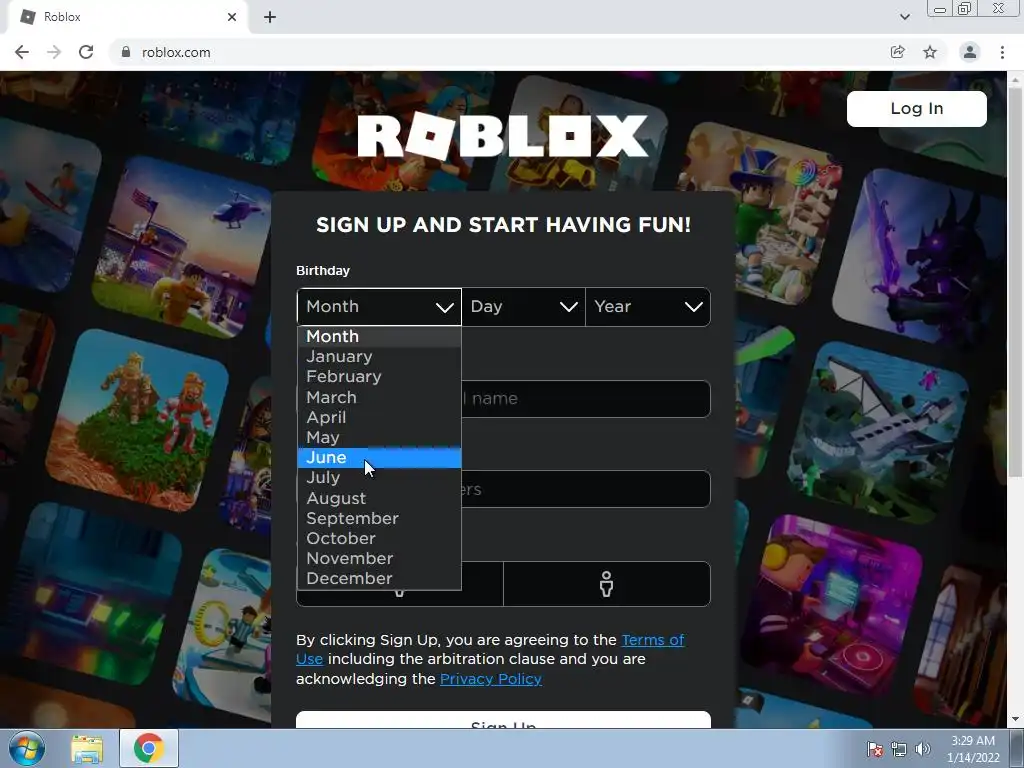The width and height of the screenshot is (1024, 768).
Task: Choose September from month list
Action: 379,519
